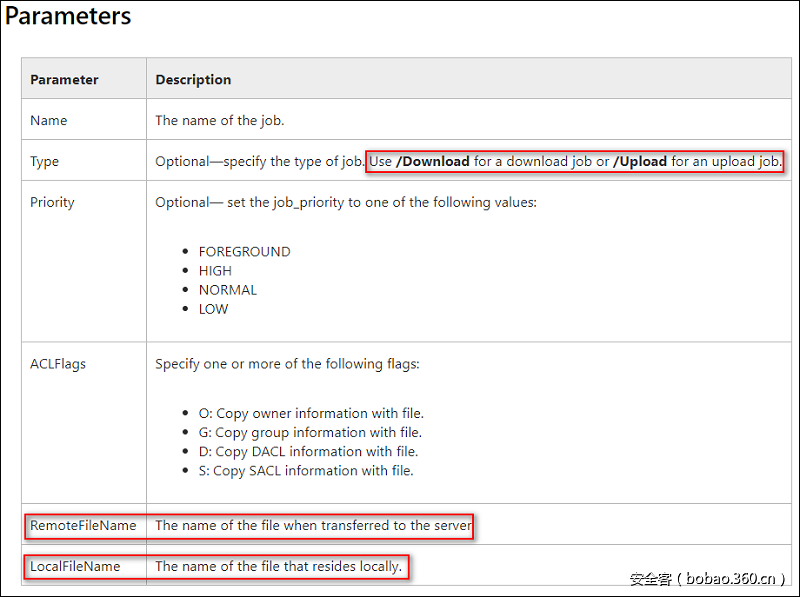Click the Type parameter cell
800x597 pixels.
45,161
